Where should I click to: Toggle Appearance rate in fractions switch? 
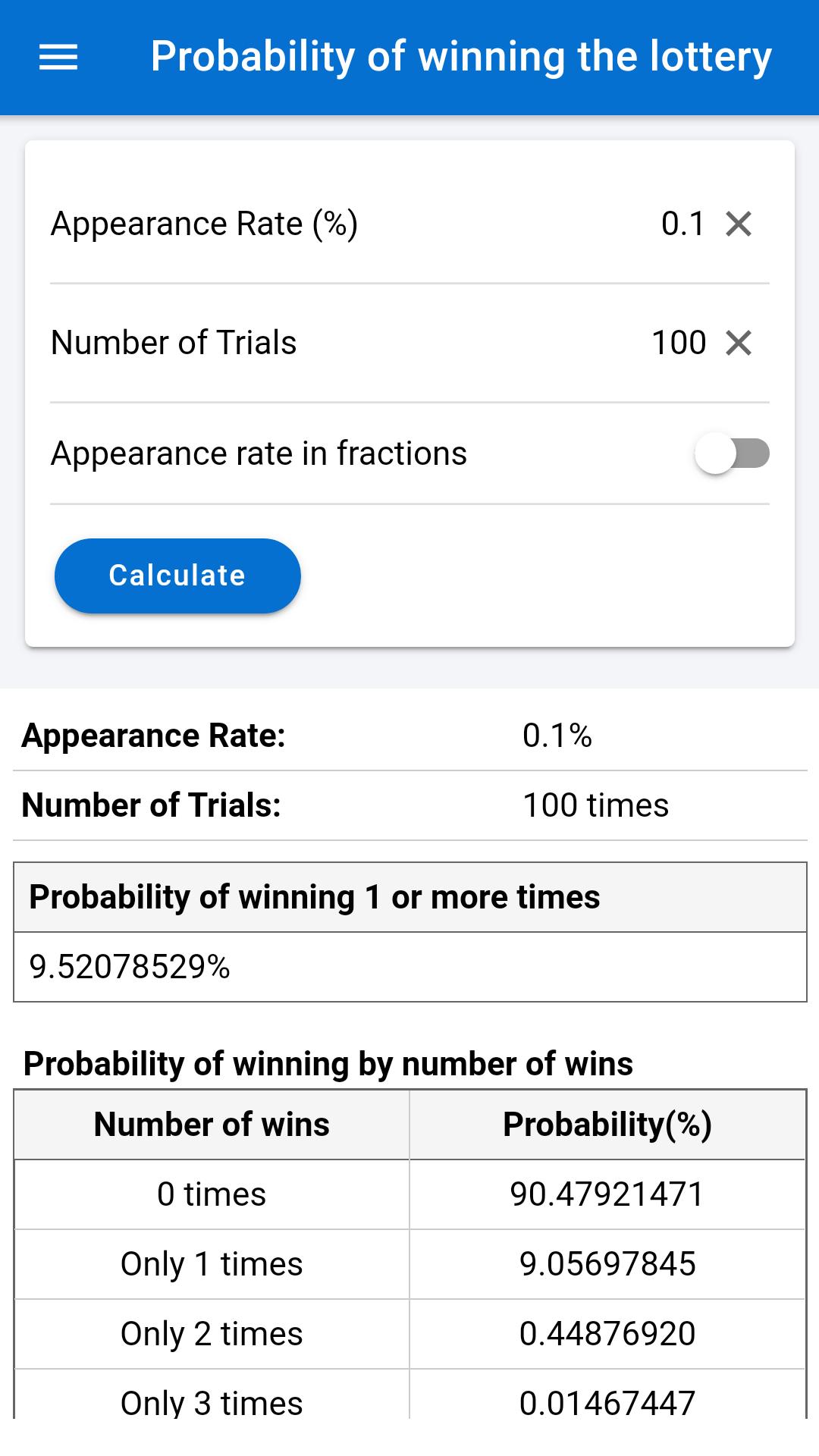732,453
